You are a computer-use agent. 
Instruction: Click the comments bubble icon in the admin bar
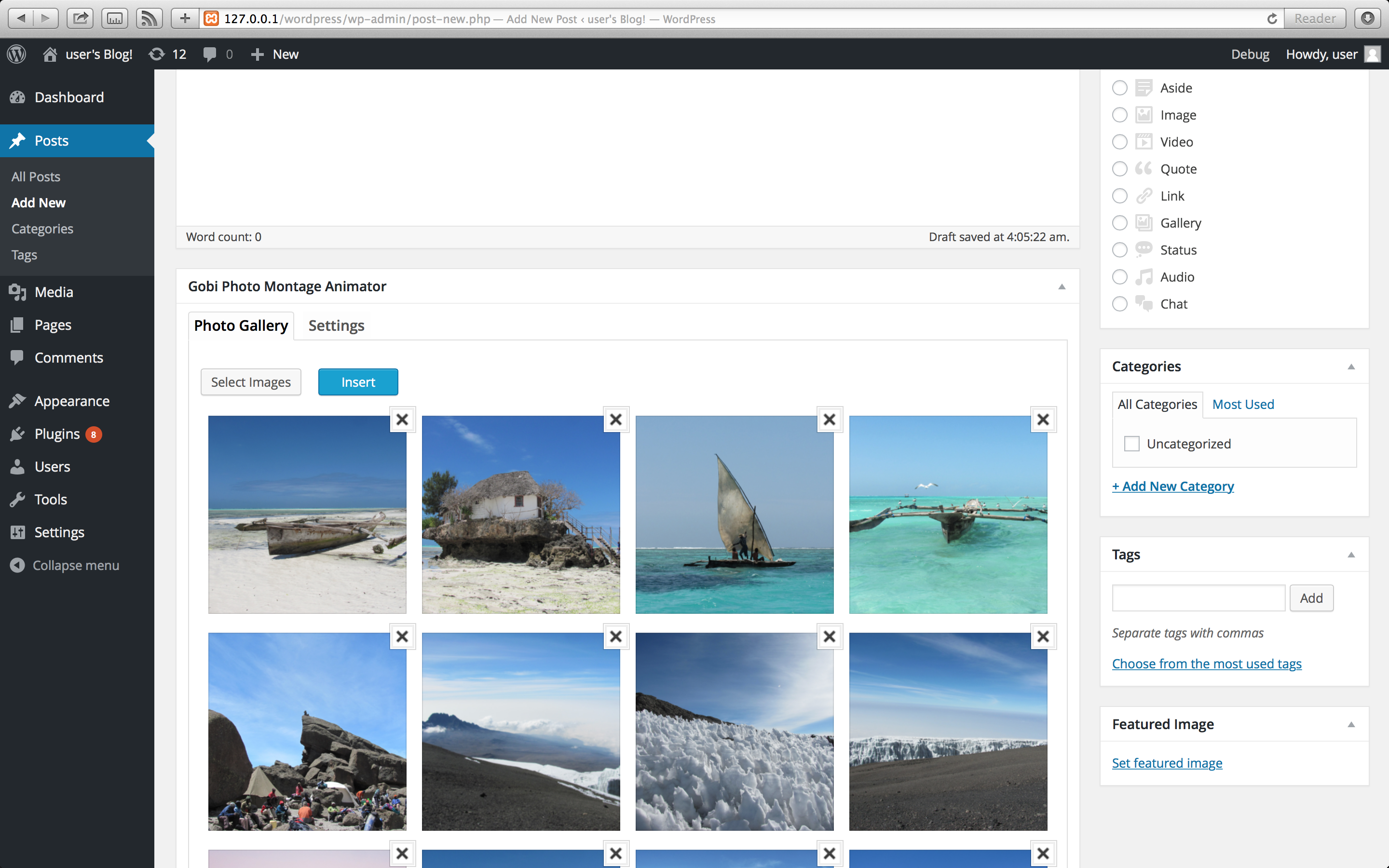pyautogui.click(x=210, y=54)
